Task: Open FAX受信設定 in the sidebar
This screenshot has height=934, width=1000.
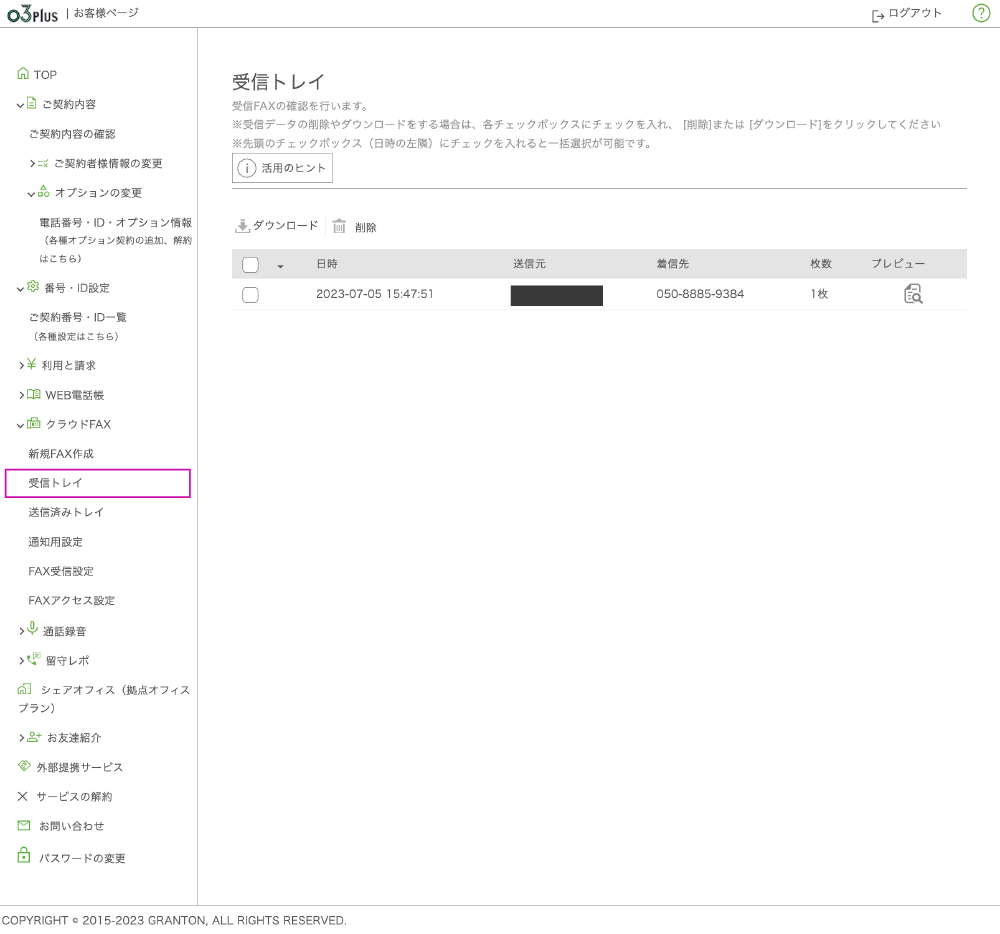Action: click(x=61, y=571)
